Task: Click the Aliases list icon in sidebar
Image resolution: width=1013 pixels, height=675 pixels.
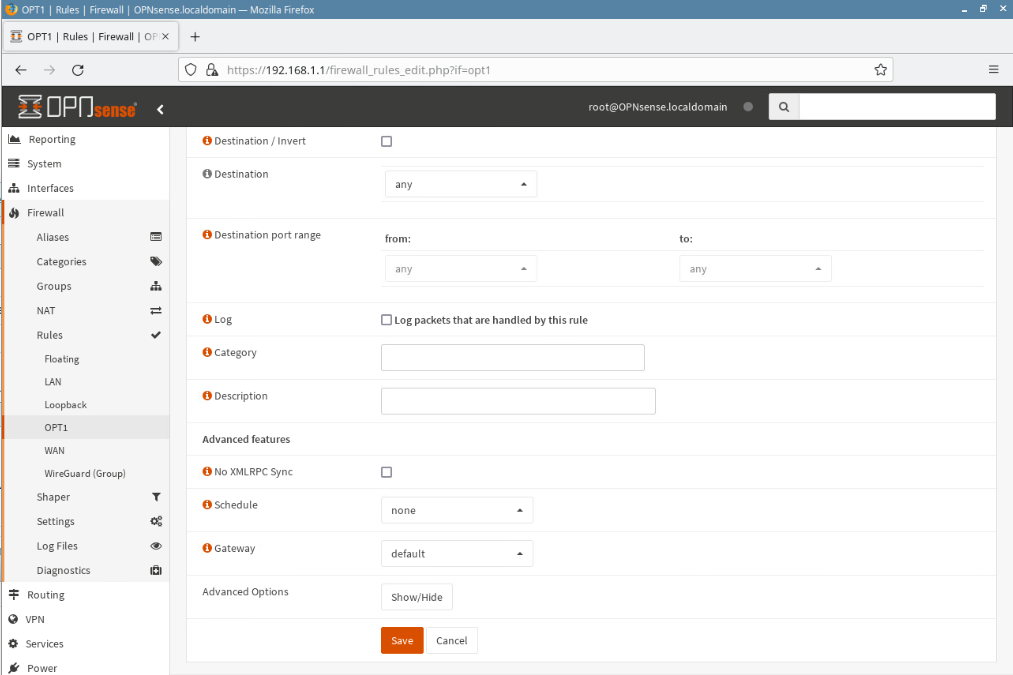Action: [x=156, y=237]
